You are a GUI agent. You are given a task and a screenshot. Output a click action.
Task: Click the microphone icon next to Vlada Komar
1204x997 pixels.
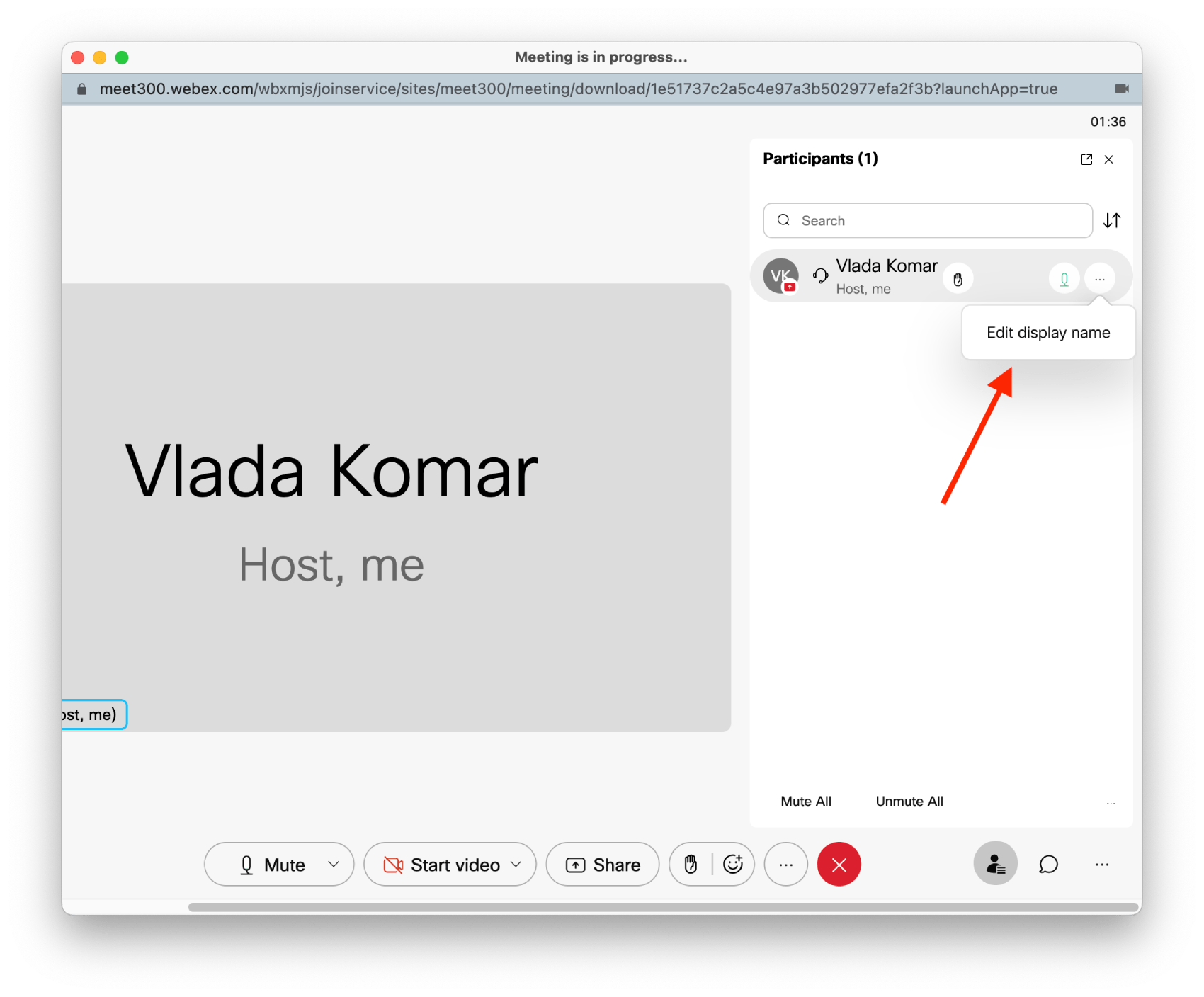(1064, 278)
